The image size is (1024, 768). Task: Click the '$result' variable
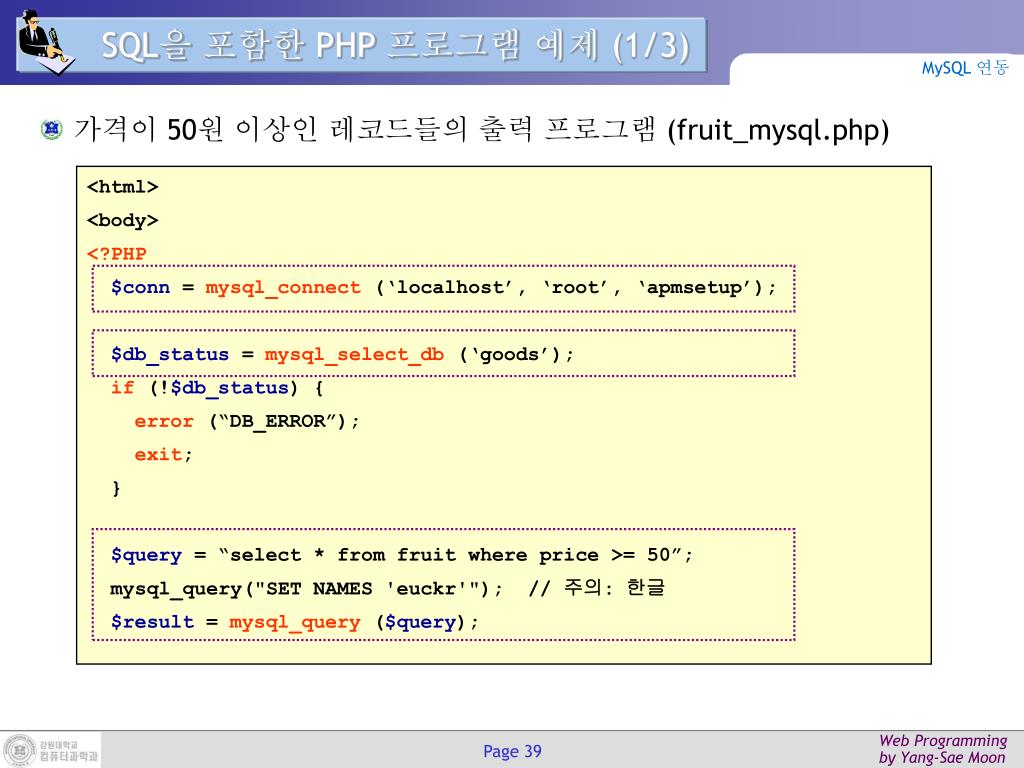click(152, 622)
